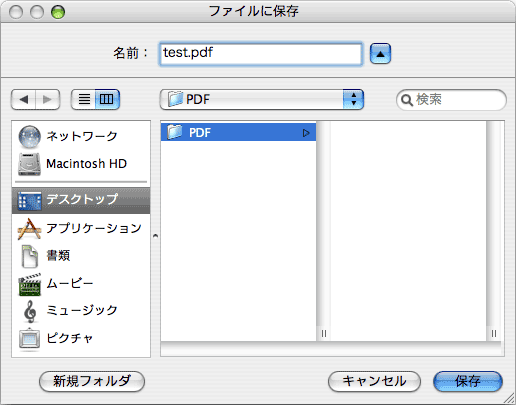Focus the 検索 search field
This screenshot has width=516, height=405.
pyautogui.click(x=452, y=100)
